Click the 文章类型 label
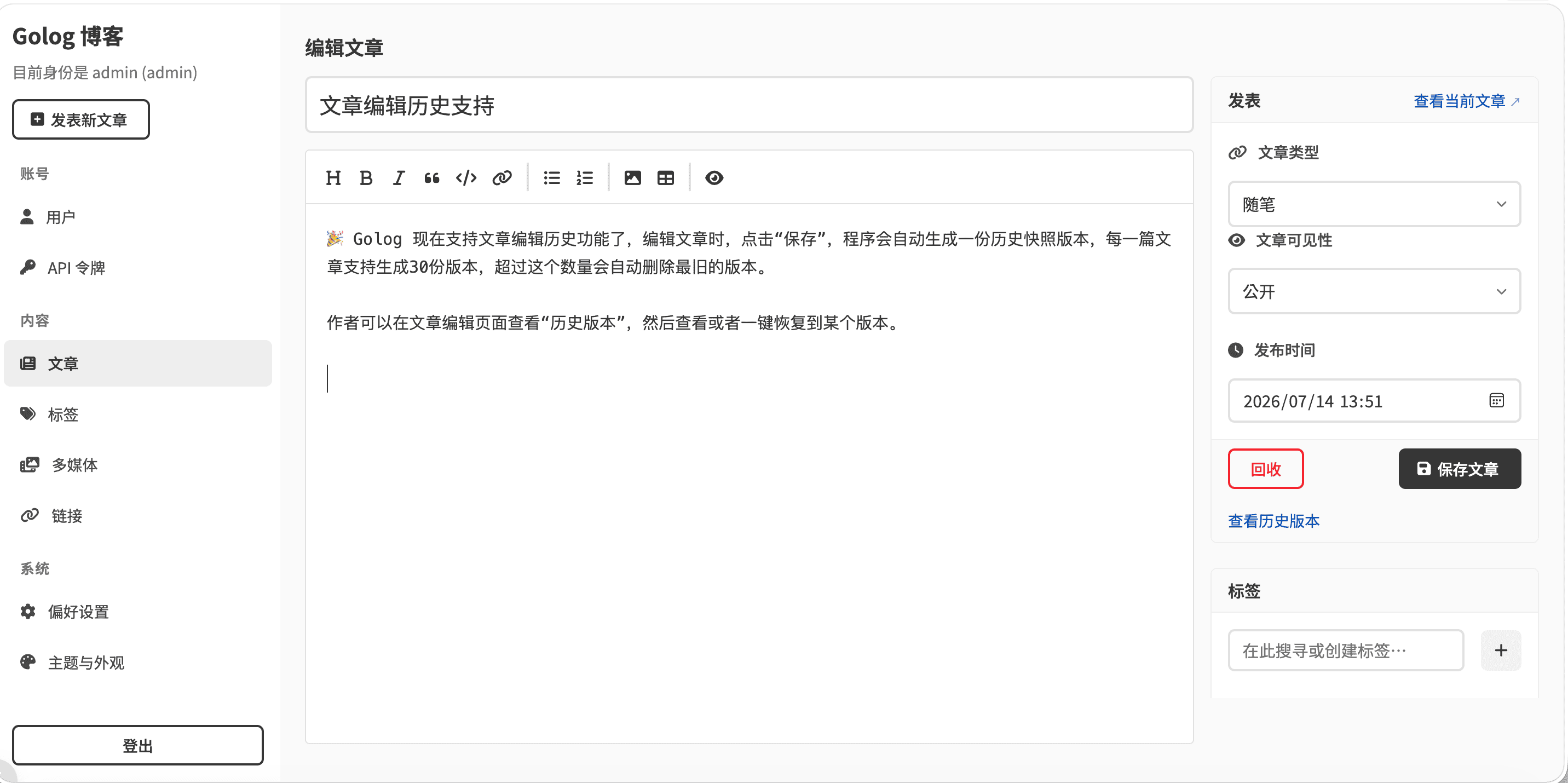This screenshot has height=783, width=1568. click(1288, 152)
